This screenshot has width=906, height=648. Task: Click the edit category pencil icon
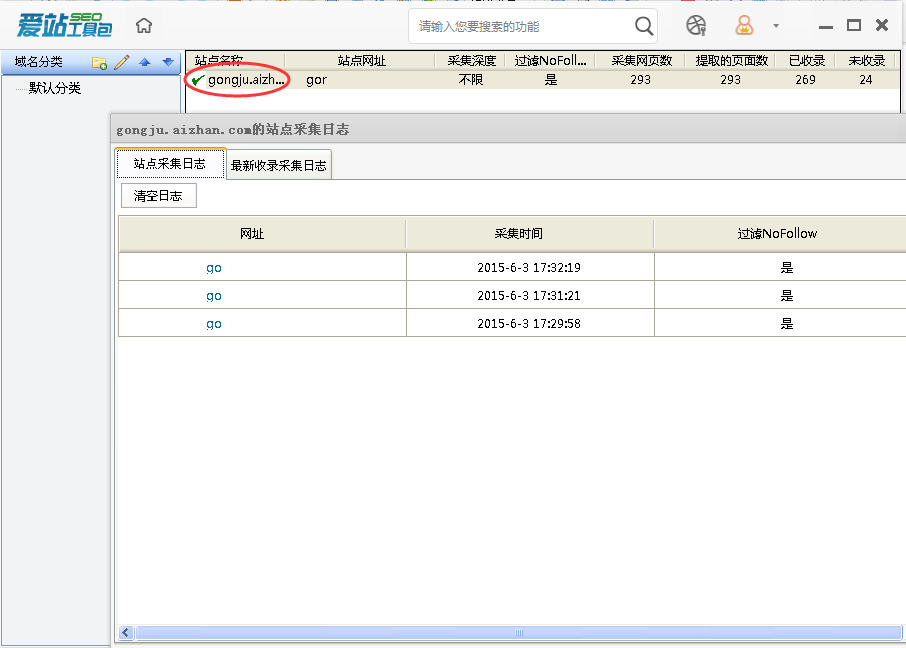pos(121,62)
